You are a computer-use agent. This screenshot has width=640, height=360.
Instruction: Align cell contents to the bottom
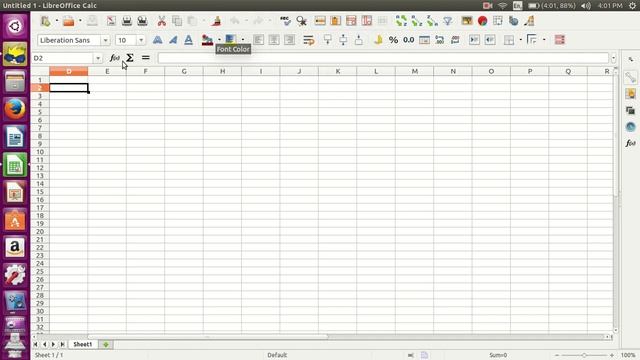pos(358,40)
